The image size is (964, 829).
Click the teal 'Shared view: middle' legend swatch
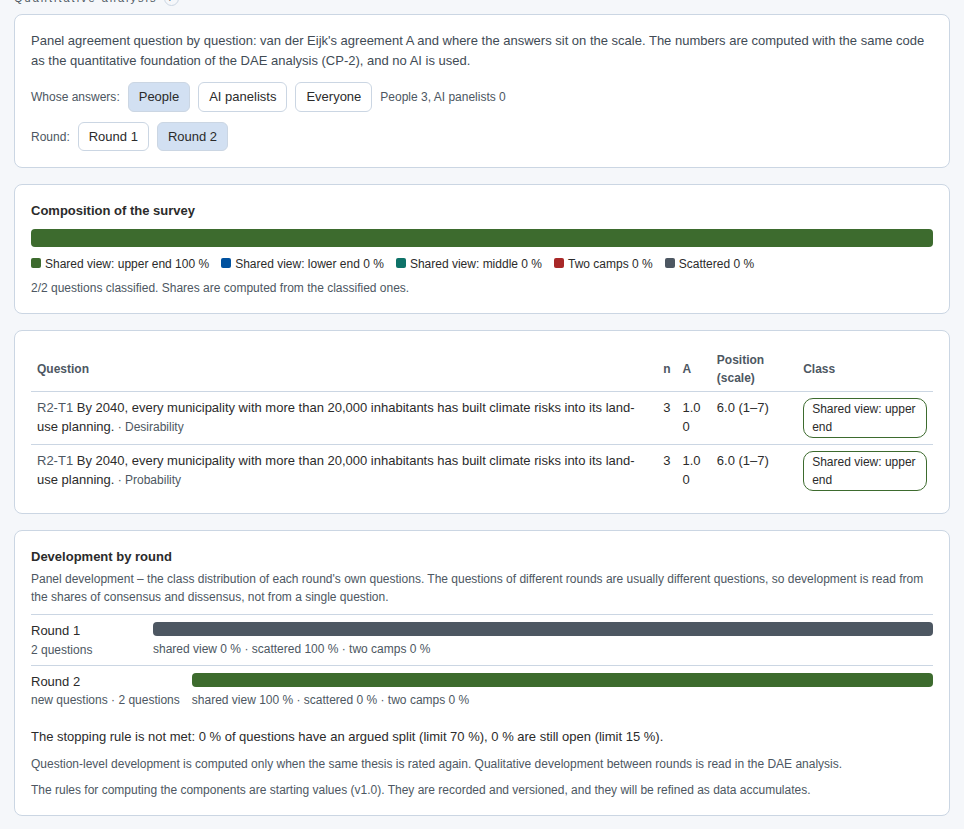click(401, 263)
